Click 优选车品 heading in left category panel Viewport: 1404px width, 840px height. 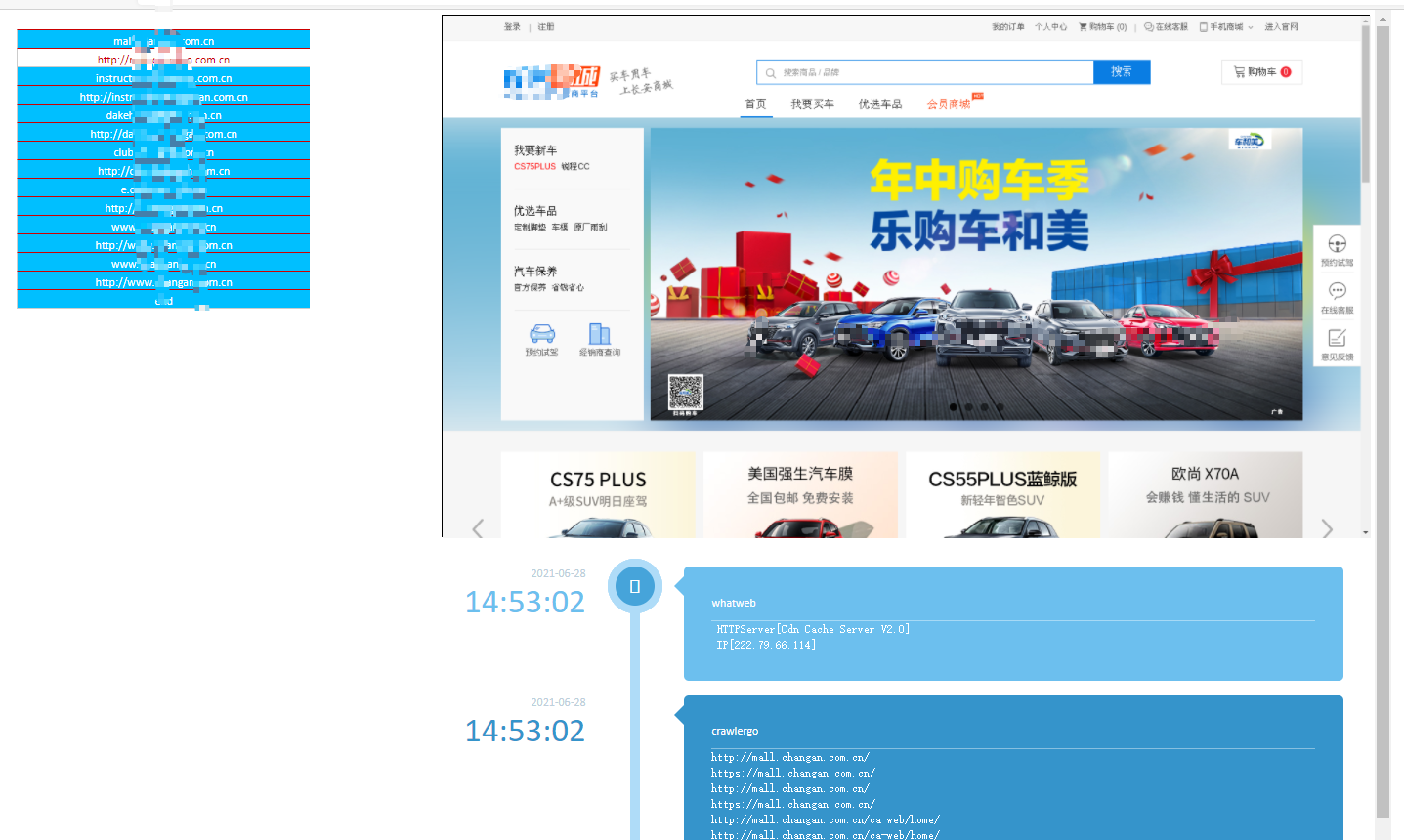(535, 211)
